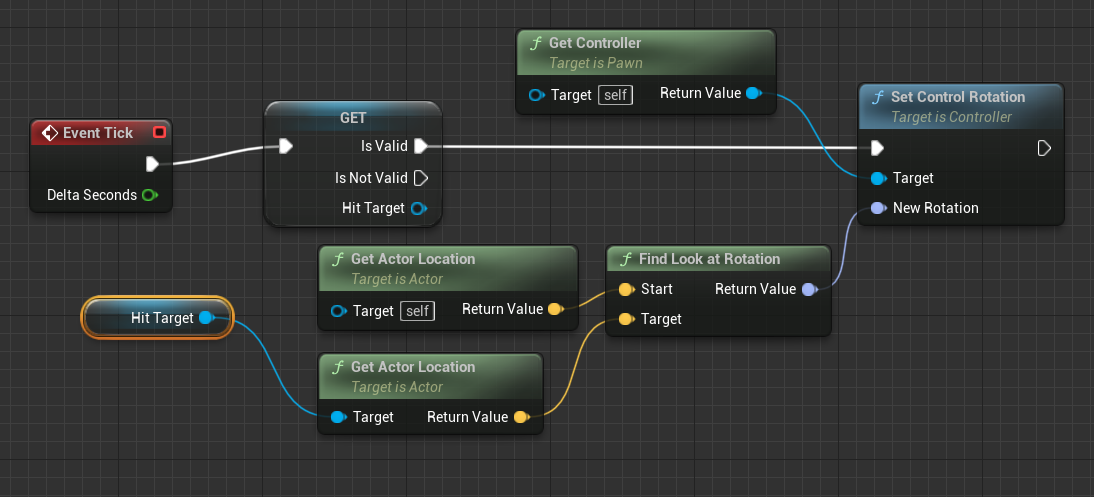
Task: Click the red delegate pin on Event Tick
Action: [158, 133]
